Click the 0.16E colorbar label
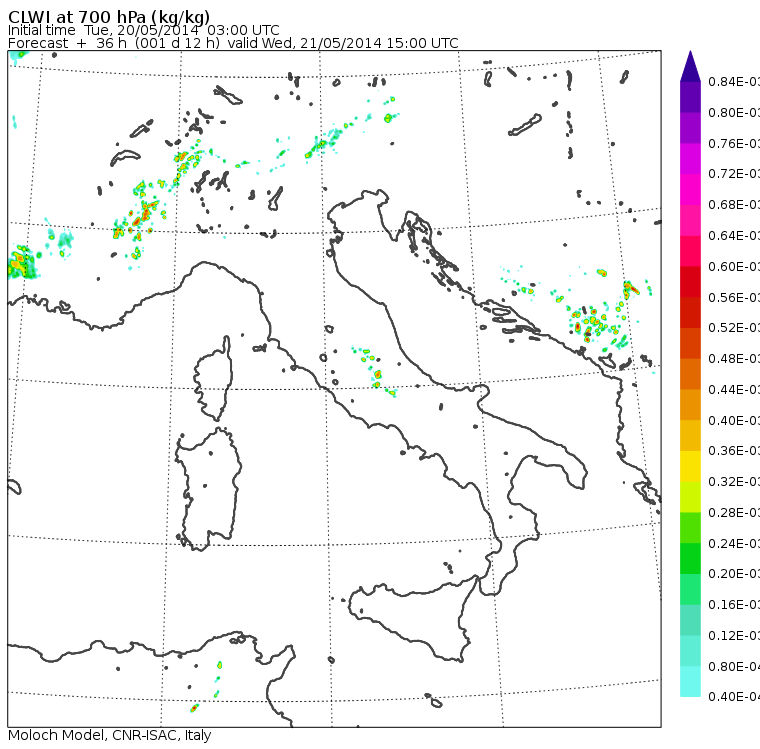Image resolution: width=760 pixels, height=749 pixels. (x=734, y=605)
